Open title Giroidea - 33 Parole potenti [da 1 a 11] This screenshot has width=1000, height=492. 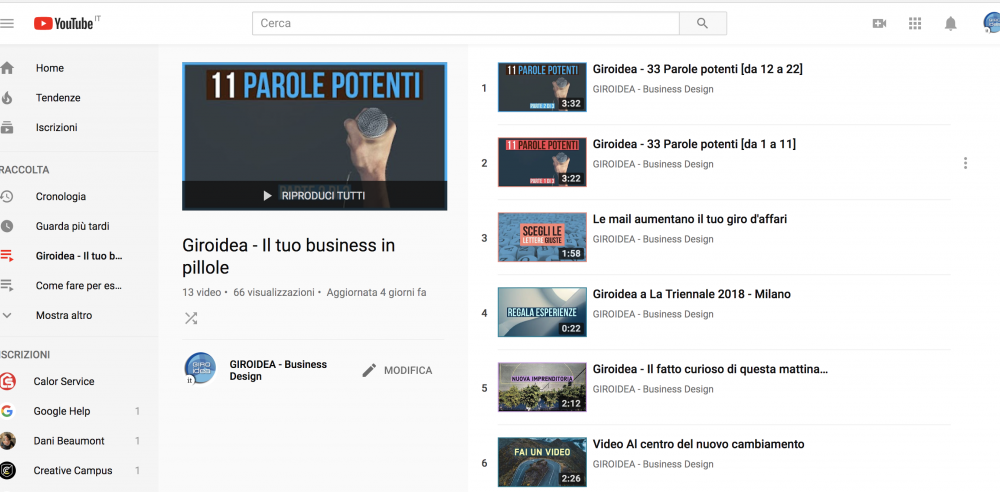[695, 144]
